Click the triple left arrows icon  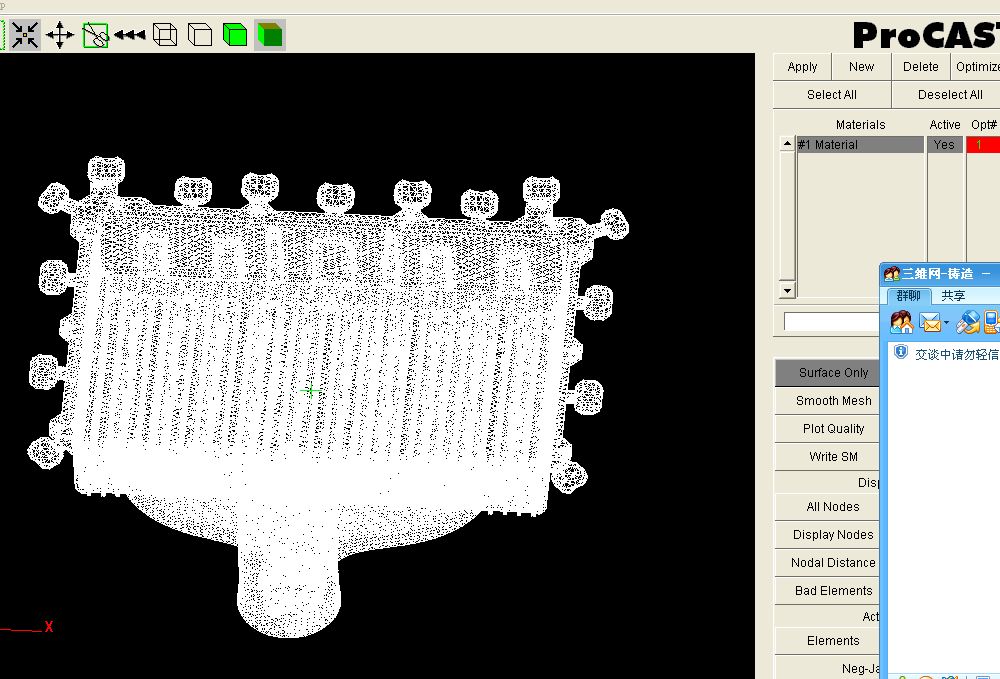(130, 35)
